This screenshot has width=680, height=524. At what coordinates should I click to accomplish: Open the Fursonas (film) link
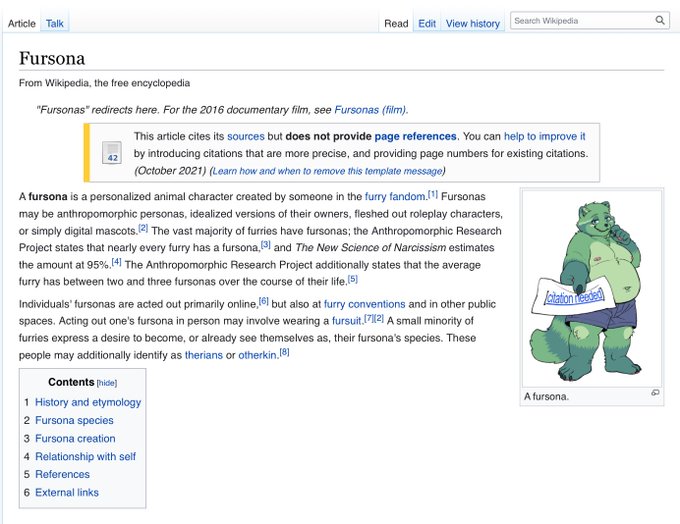pos(370,110)
